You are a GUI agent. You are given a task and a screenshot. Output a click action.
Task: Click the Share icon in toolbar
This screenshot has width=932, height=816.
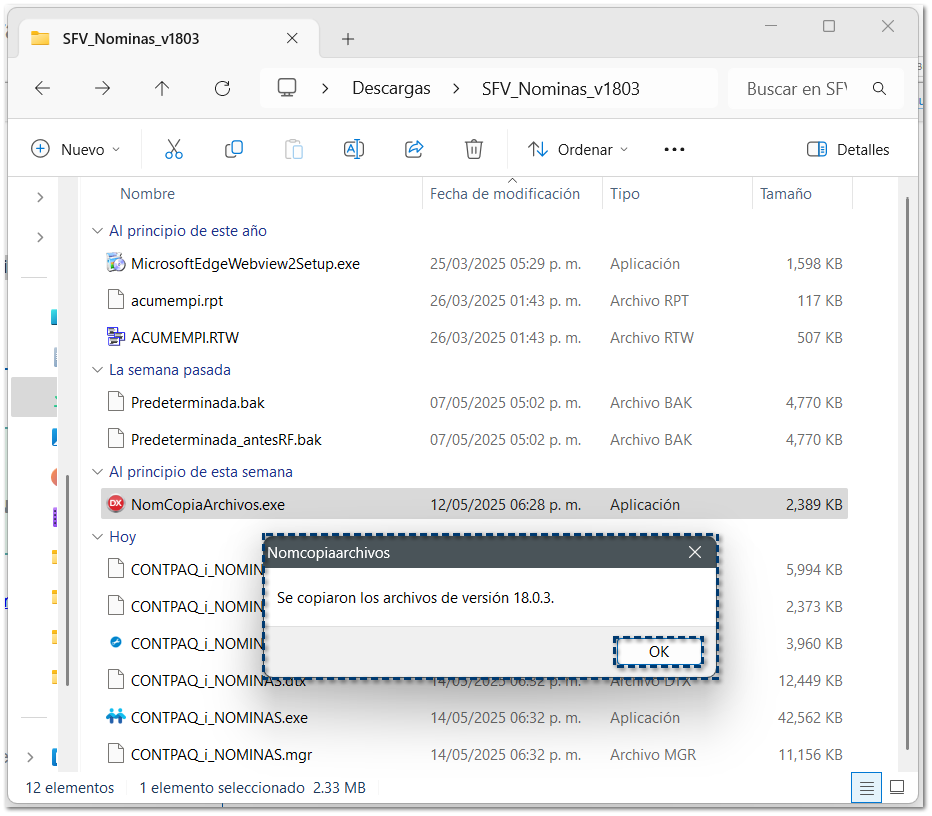pos(414,149)
